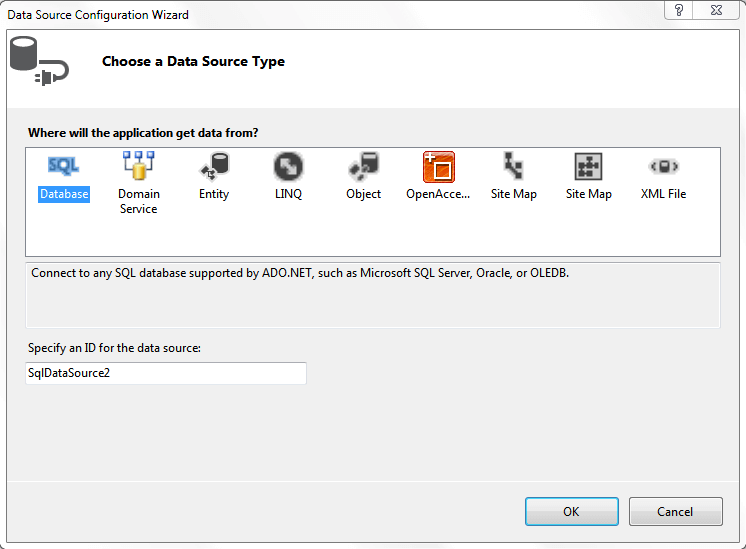The image size is (746, 549).
Task: Select the LINQ data source icon
Action: tap(288, 167)
